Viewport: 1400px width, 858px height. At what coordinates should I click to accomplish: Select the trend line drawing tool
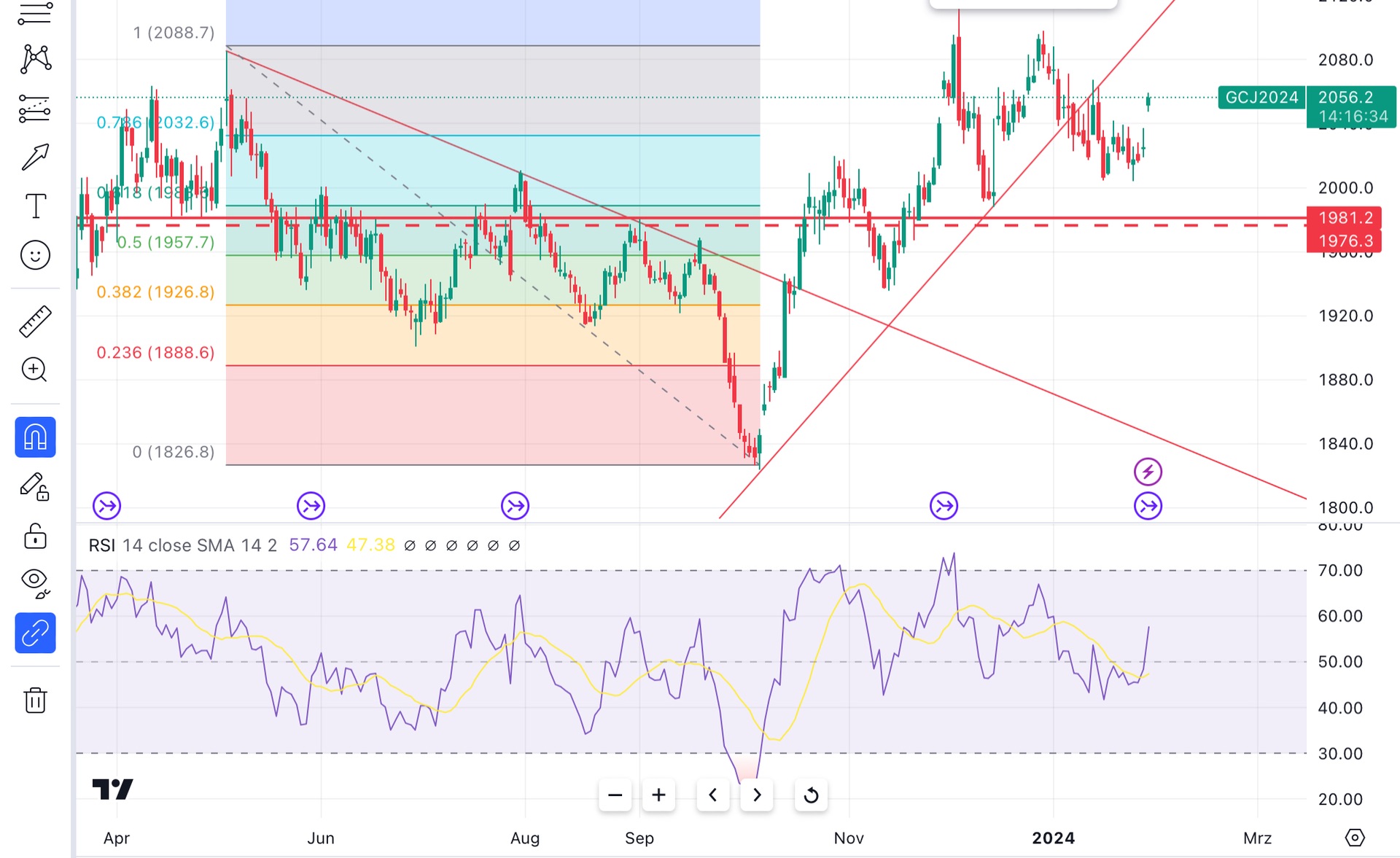tap(35, 13)
